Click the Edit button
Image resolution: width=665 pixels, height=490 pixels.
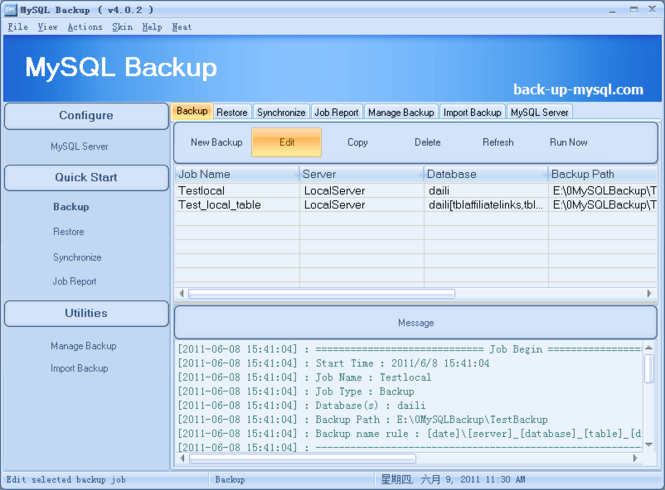287,143
